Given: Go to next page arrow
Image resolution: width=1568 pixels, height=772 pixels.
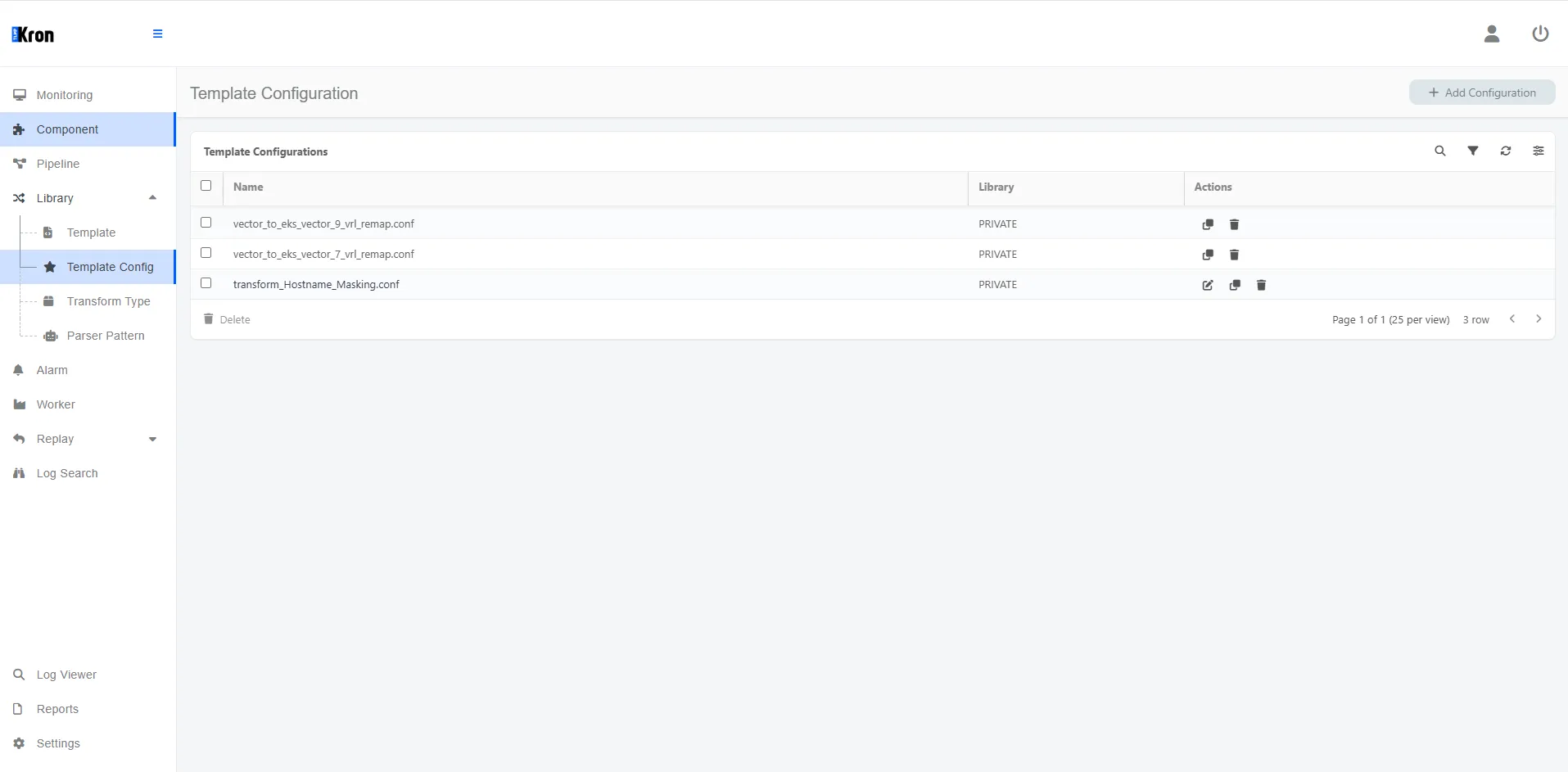Looking at the screenshot, I should (1539, 319).
